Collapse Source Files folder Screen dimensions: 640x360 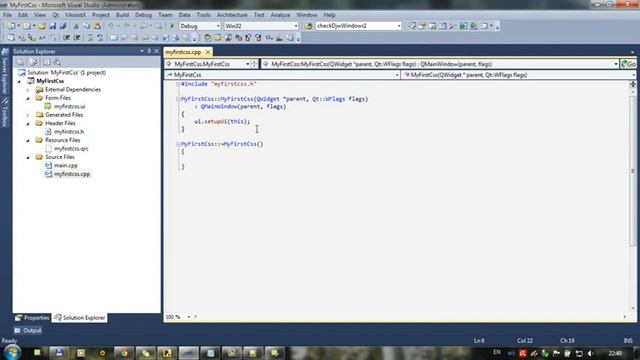(28, 157)
